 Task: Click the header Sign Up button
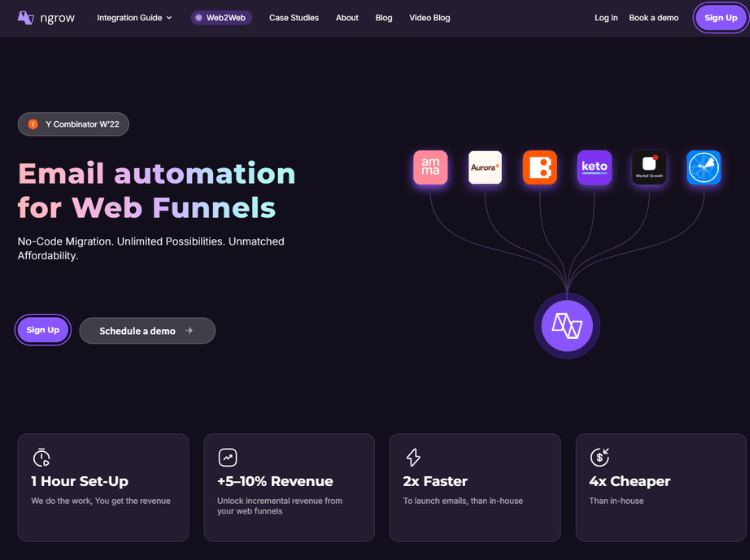pos(720,18)
